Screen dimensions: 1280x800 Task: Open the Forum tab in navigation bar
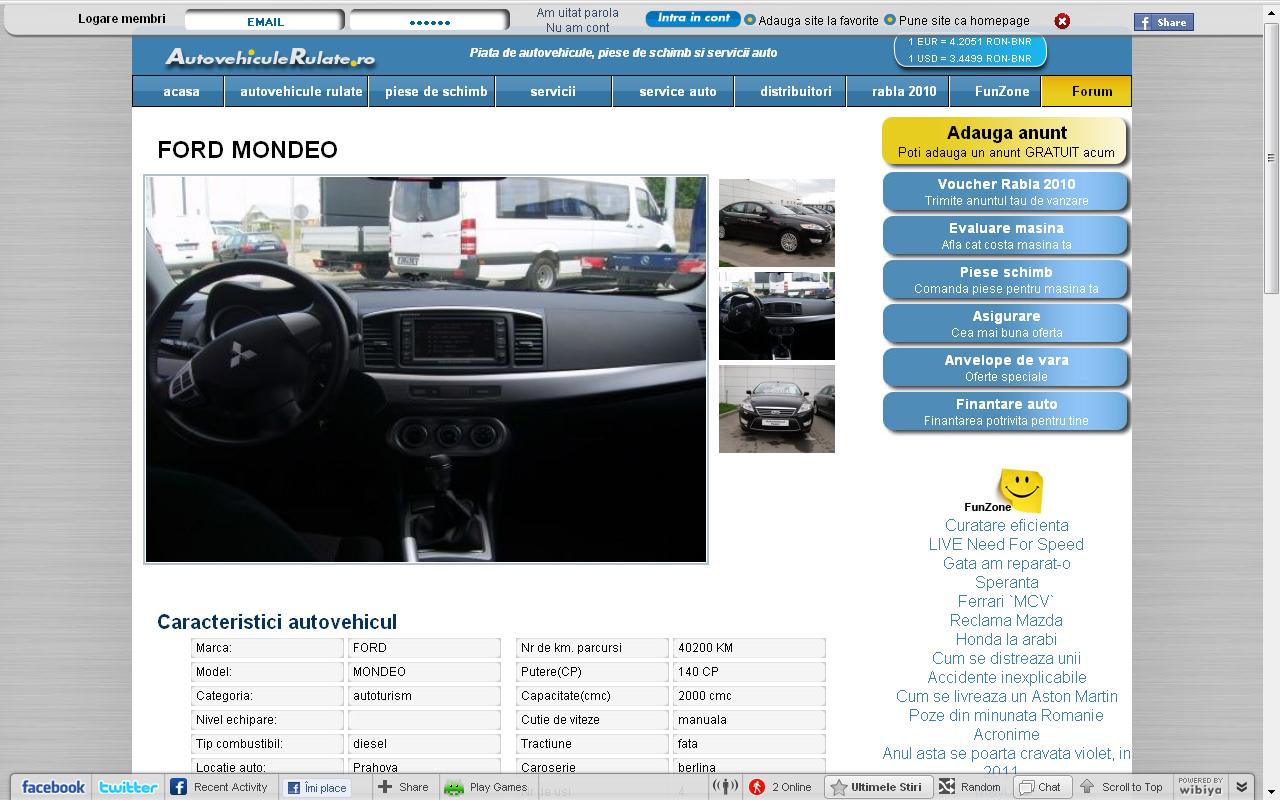[1091, 91]
